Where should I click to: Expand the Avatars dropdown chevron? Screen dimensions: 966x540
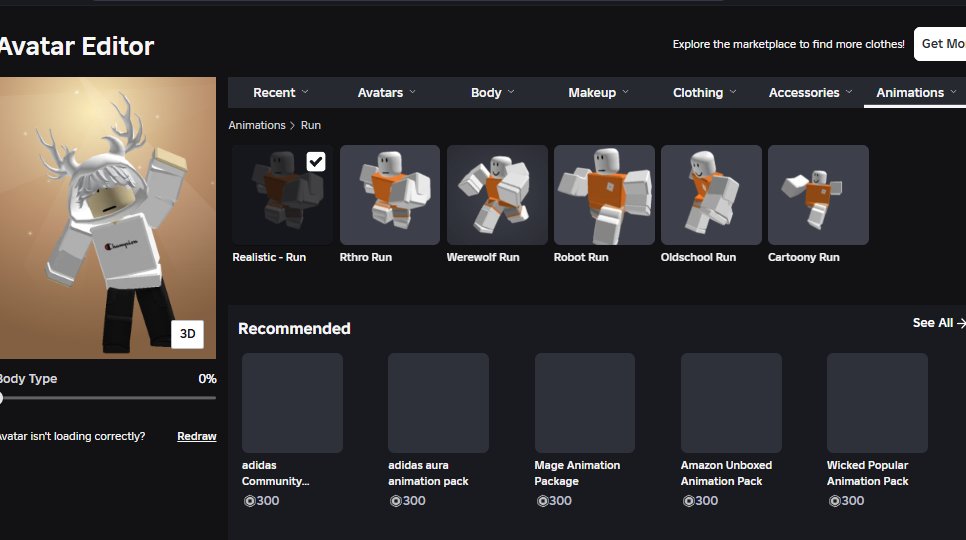[412, 92]
